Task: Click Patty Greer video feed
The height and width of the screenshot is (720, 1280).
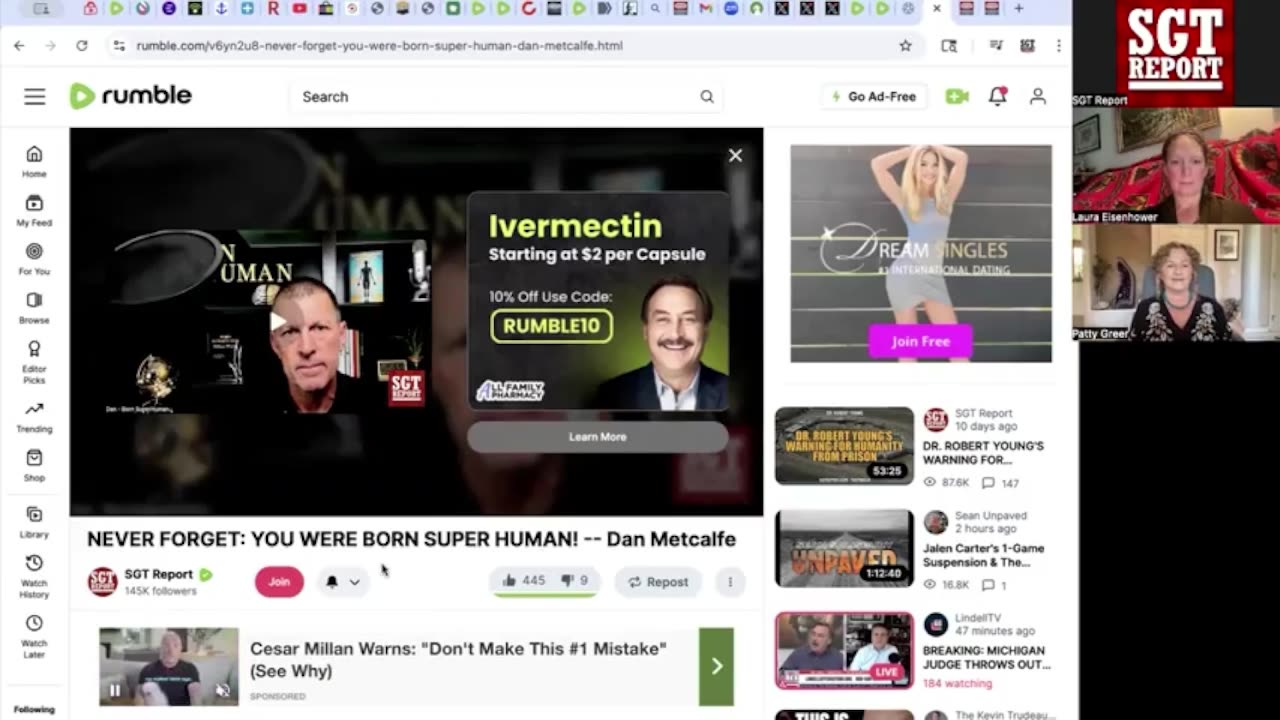Action: pos(1176,283)
